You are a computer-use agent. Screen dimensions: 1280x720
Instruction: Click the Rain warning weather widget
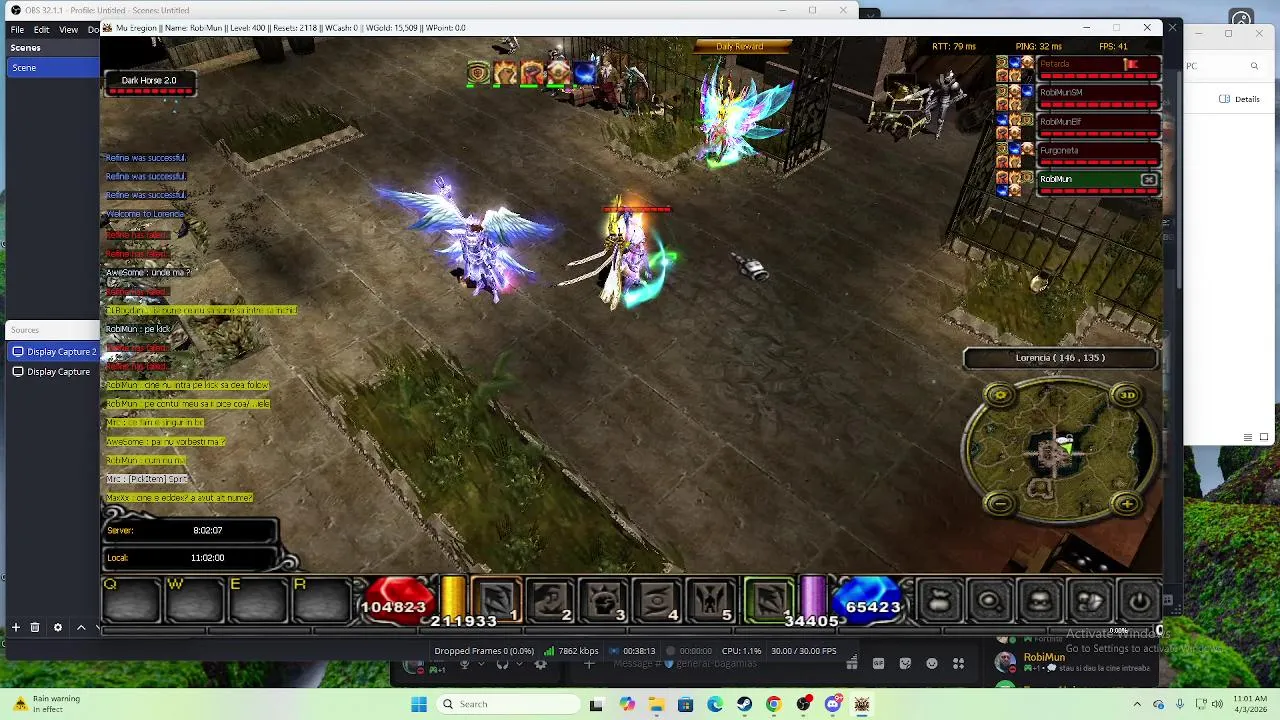coord(44,704)
